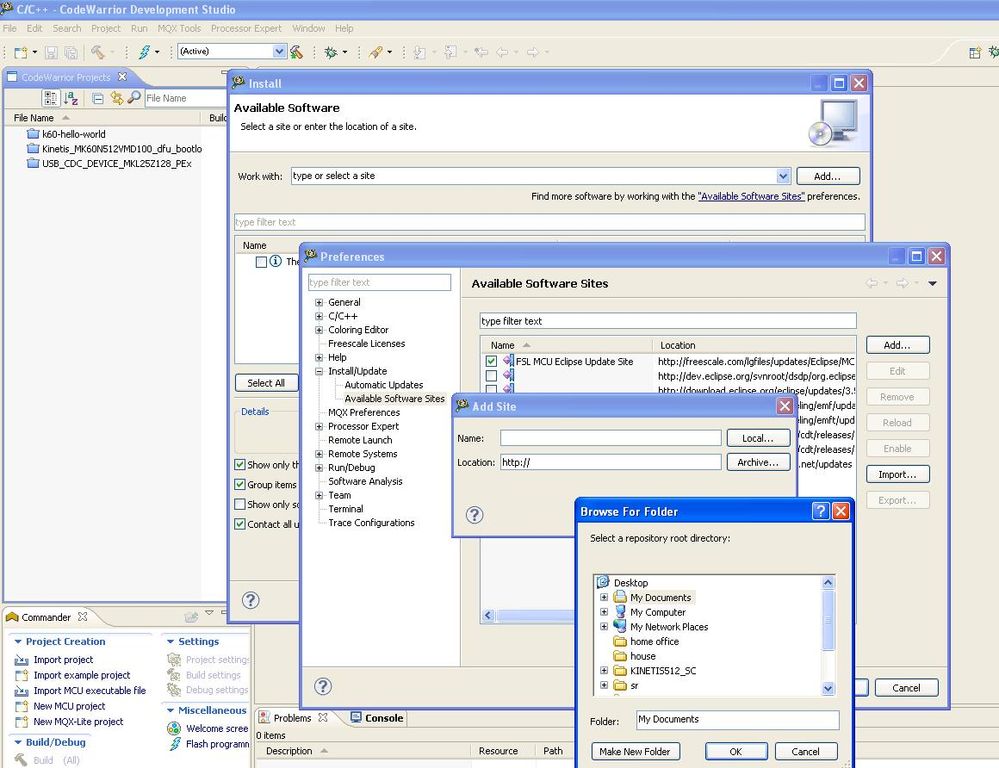This screenshot has height=768, width=999.
Task: Click Commander view menu triangle icon
Action: (209, 613)
